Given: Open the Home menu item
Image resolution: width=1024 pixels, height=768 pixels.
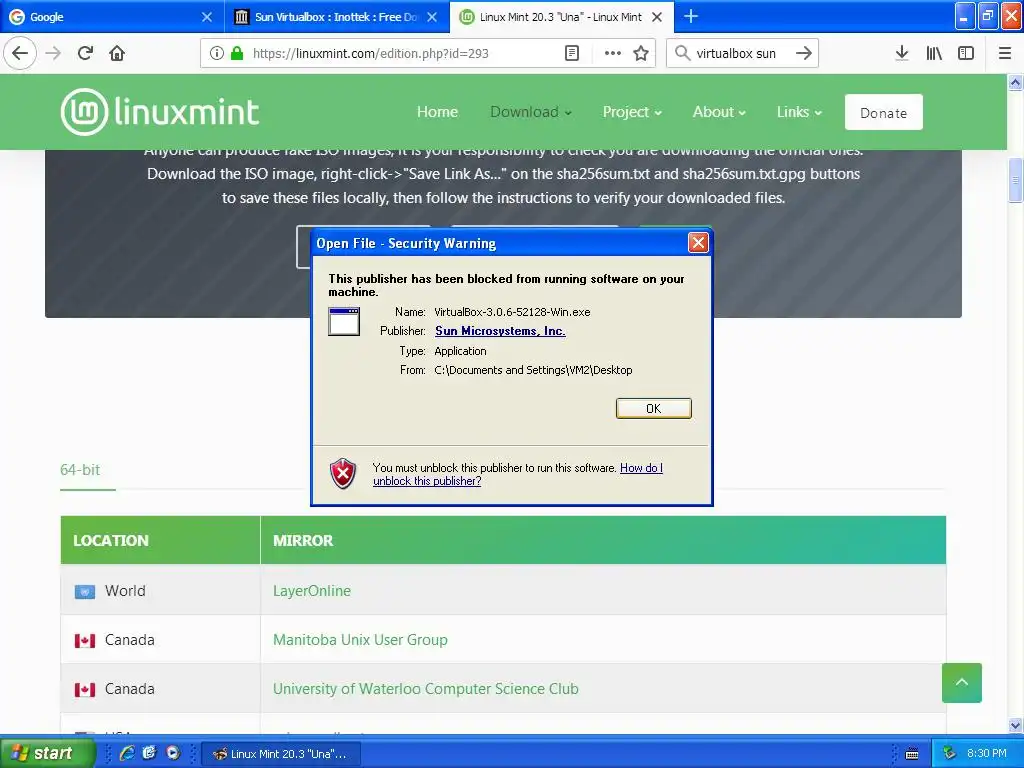Looking at the screenshot, I should [437, 112].
